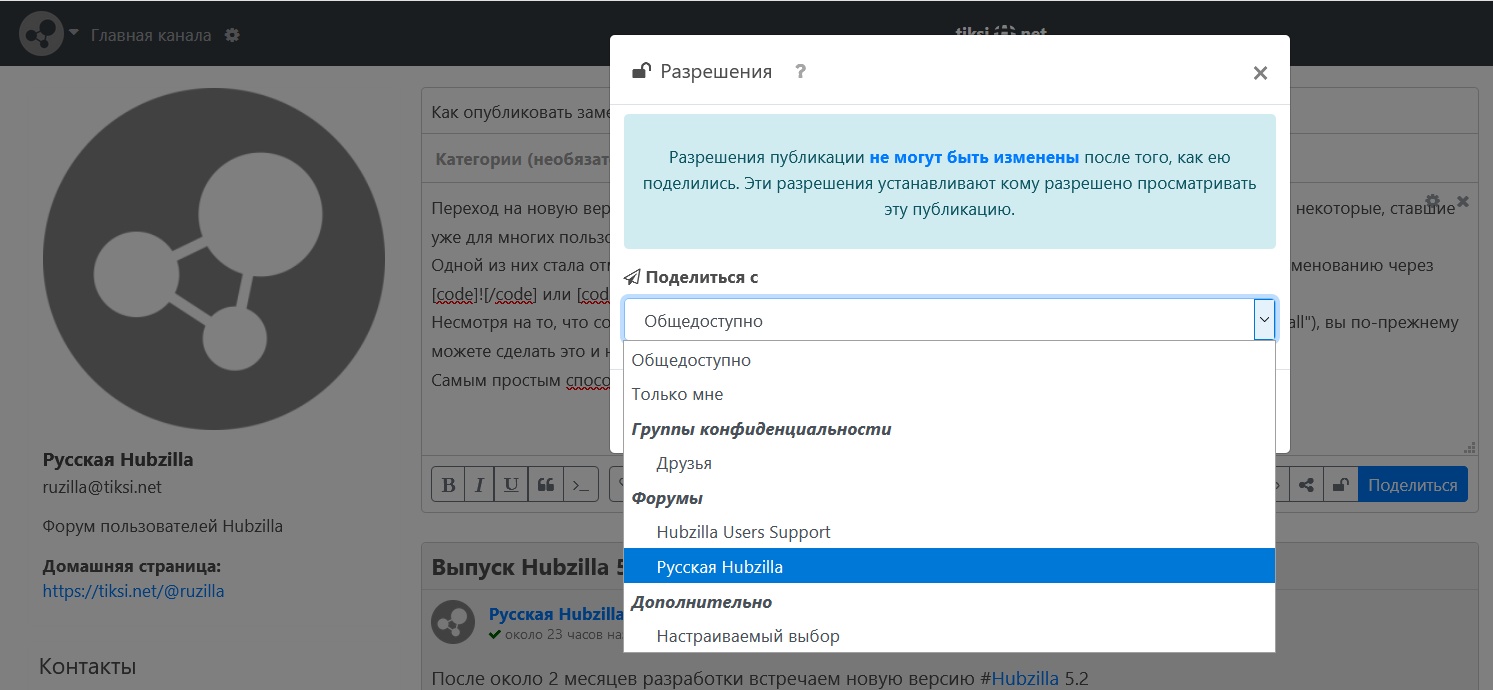Open the gear settings next to Главная канала
The height and width of the screenshot is (690, 1493).
[x=232, y=35]
